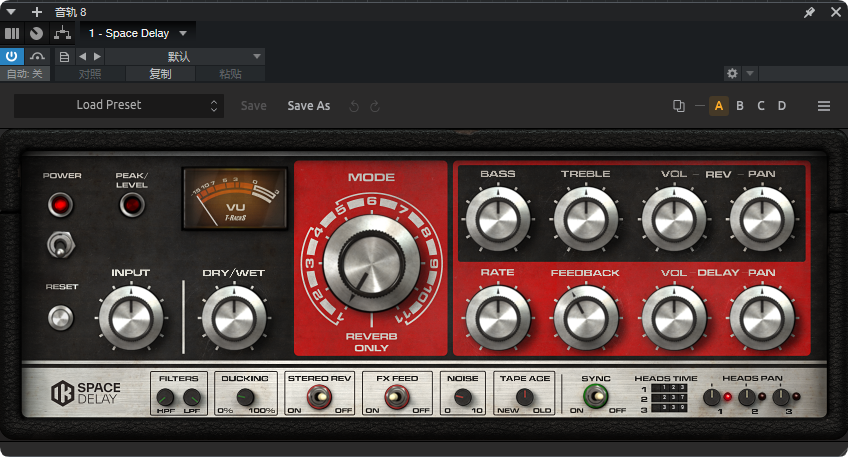Toggle the head 3 enable LED
The image size is (848, 457).
[x=796, y=397]
